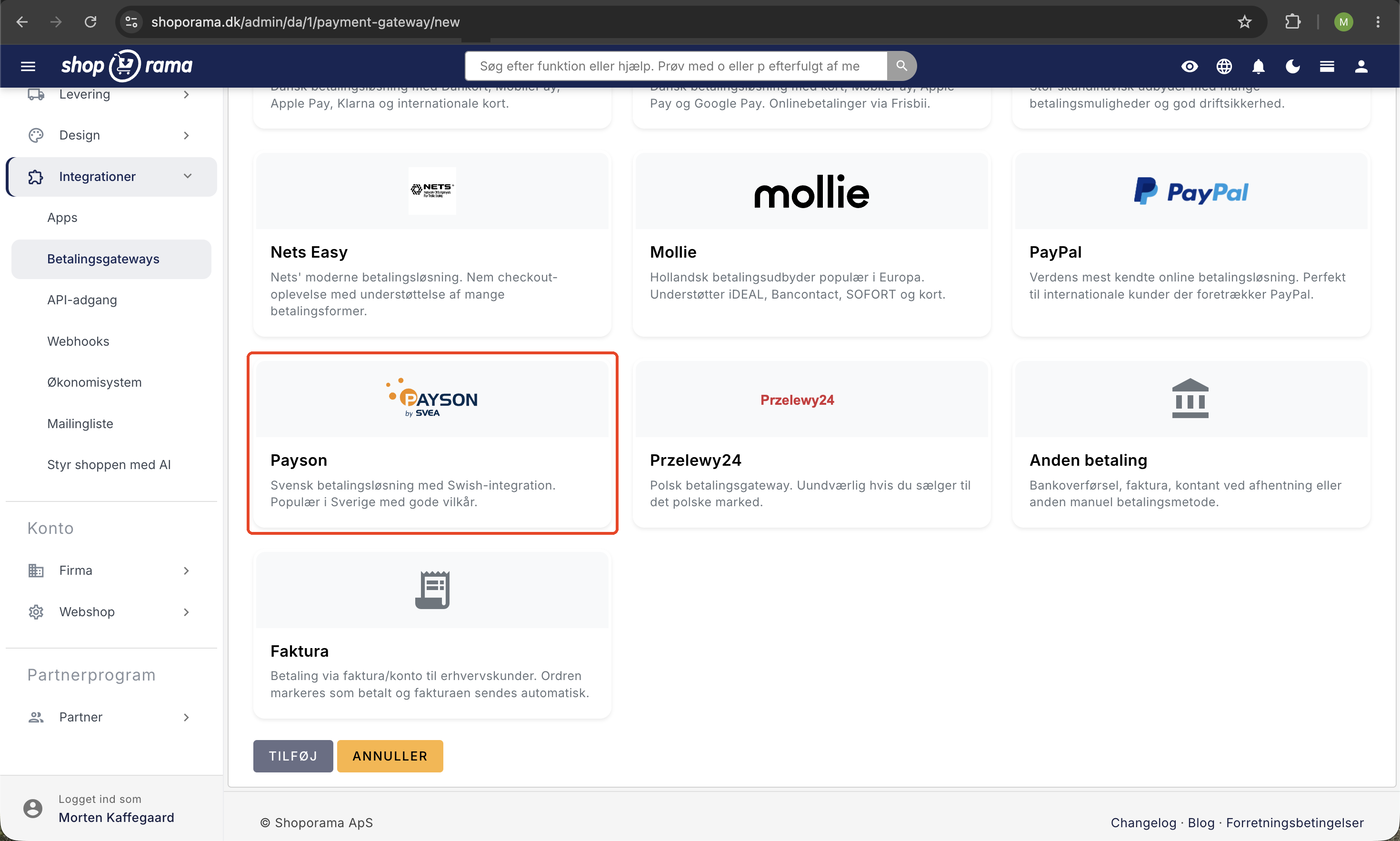Image resolution: width=1400 pixels, height=841 pixels.
Task: View site information icon in address bar
Action: [x=132, y=21]
